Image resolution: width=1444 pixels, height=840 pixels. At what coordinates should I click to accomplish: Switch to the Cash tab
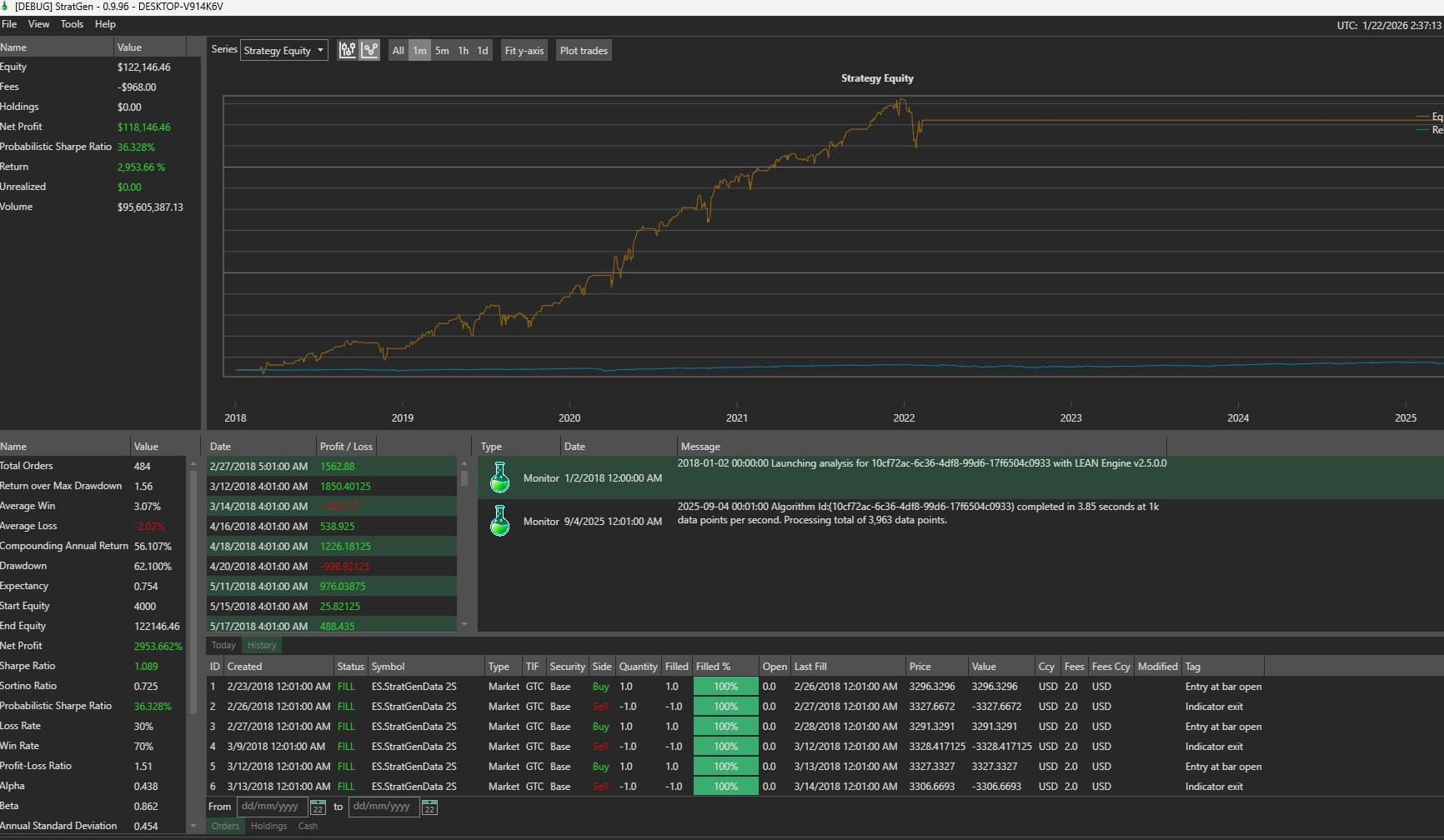coord(308,826)
